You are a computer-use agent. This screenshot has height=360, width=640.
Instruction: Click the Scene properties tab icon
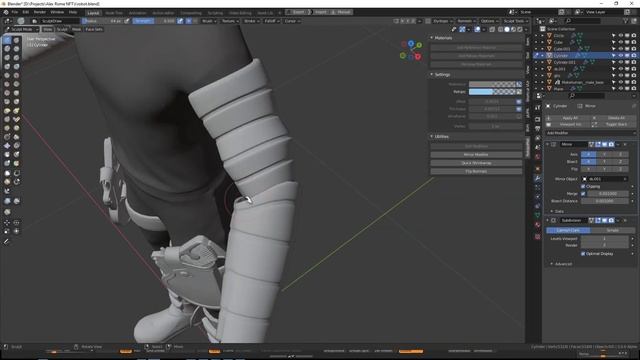(x=538, y=147)
